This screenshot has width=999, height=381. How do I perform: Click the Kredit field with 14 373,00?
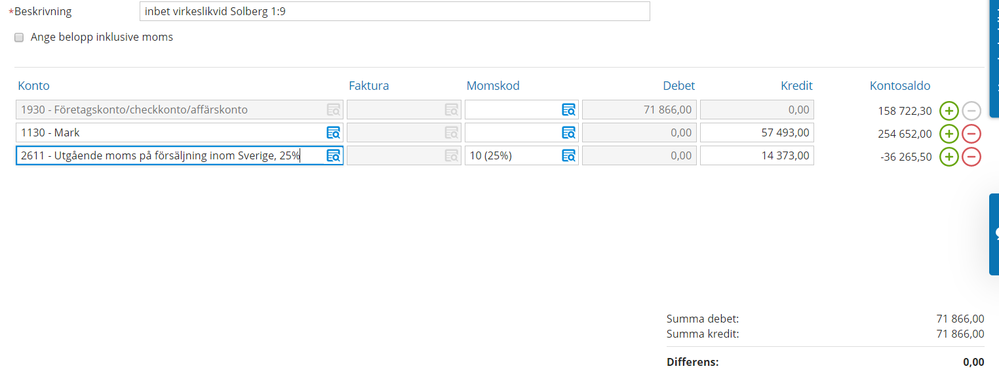pyautogui.click(x=757, y=155)
